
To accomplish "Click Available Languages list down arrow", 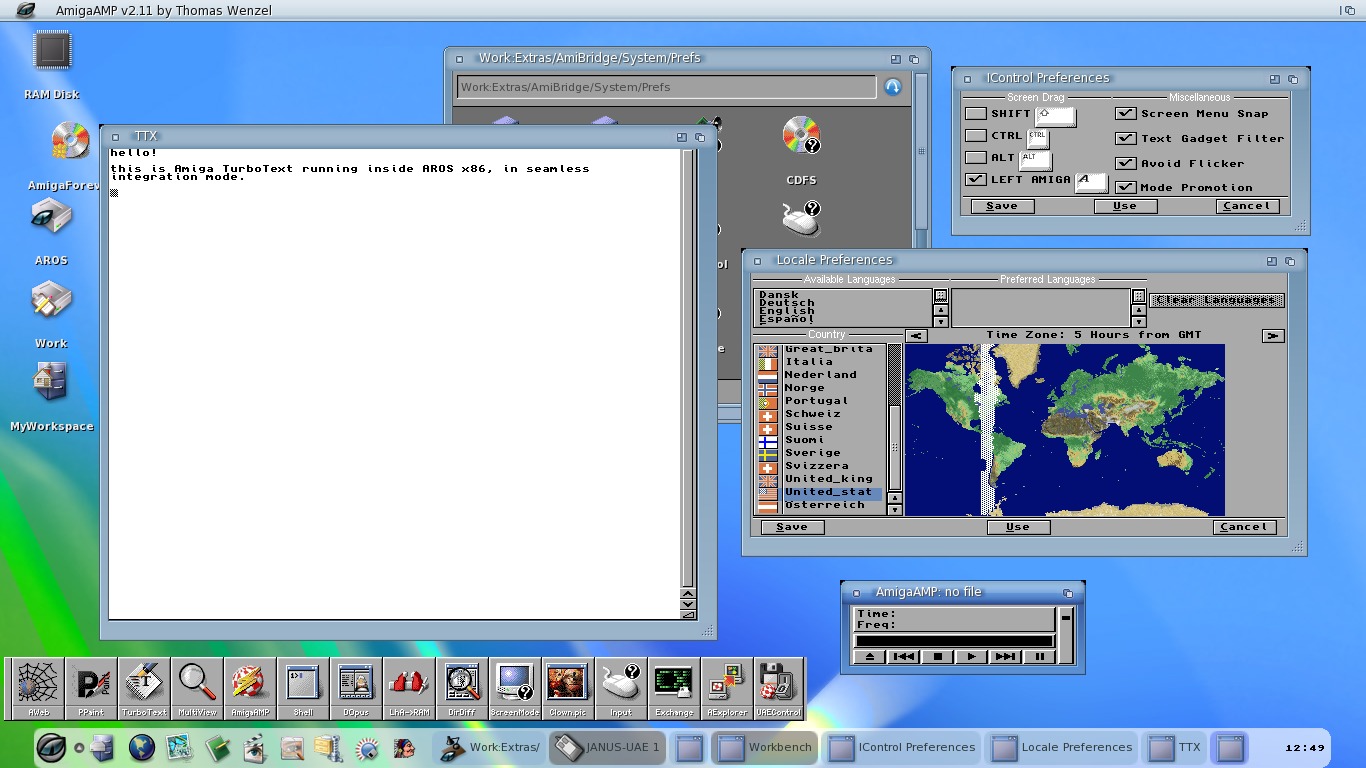I will pyautogui.click(x=940, y=322).
